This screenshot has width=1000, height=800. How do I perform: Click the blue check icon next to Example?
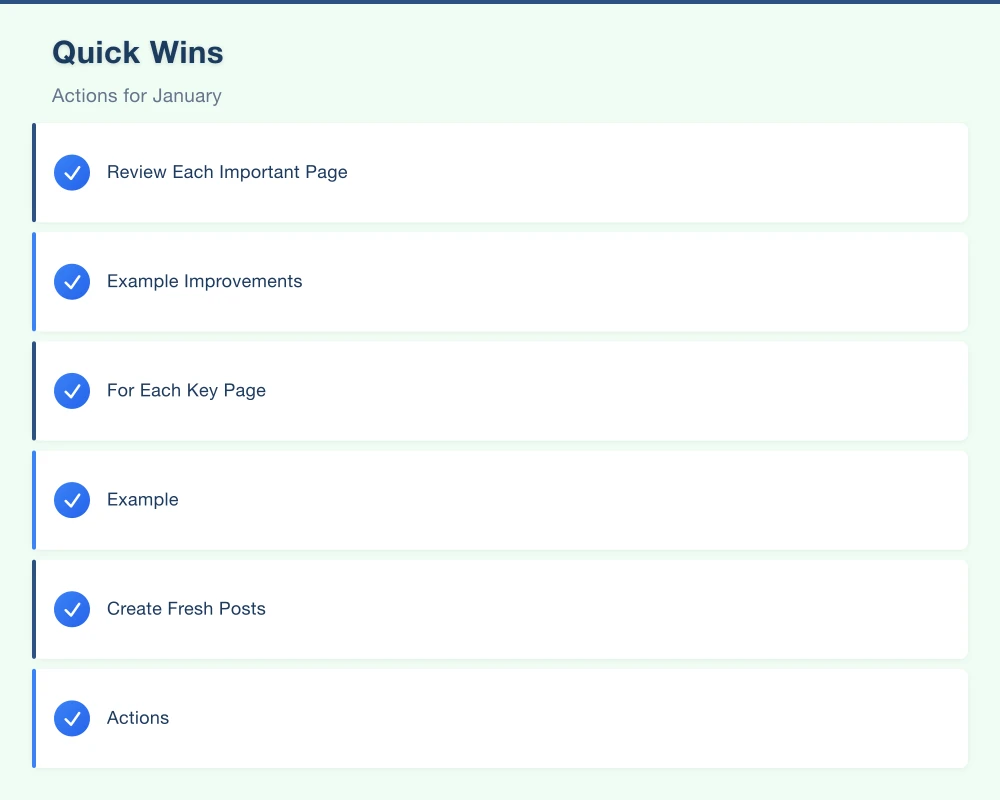point(71,500)
